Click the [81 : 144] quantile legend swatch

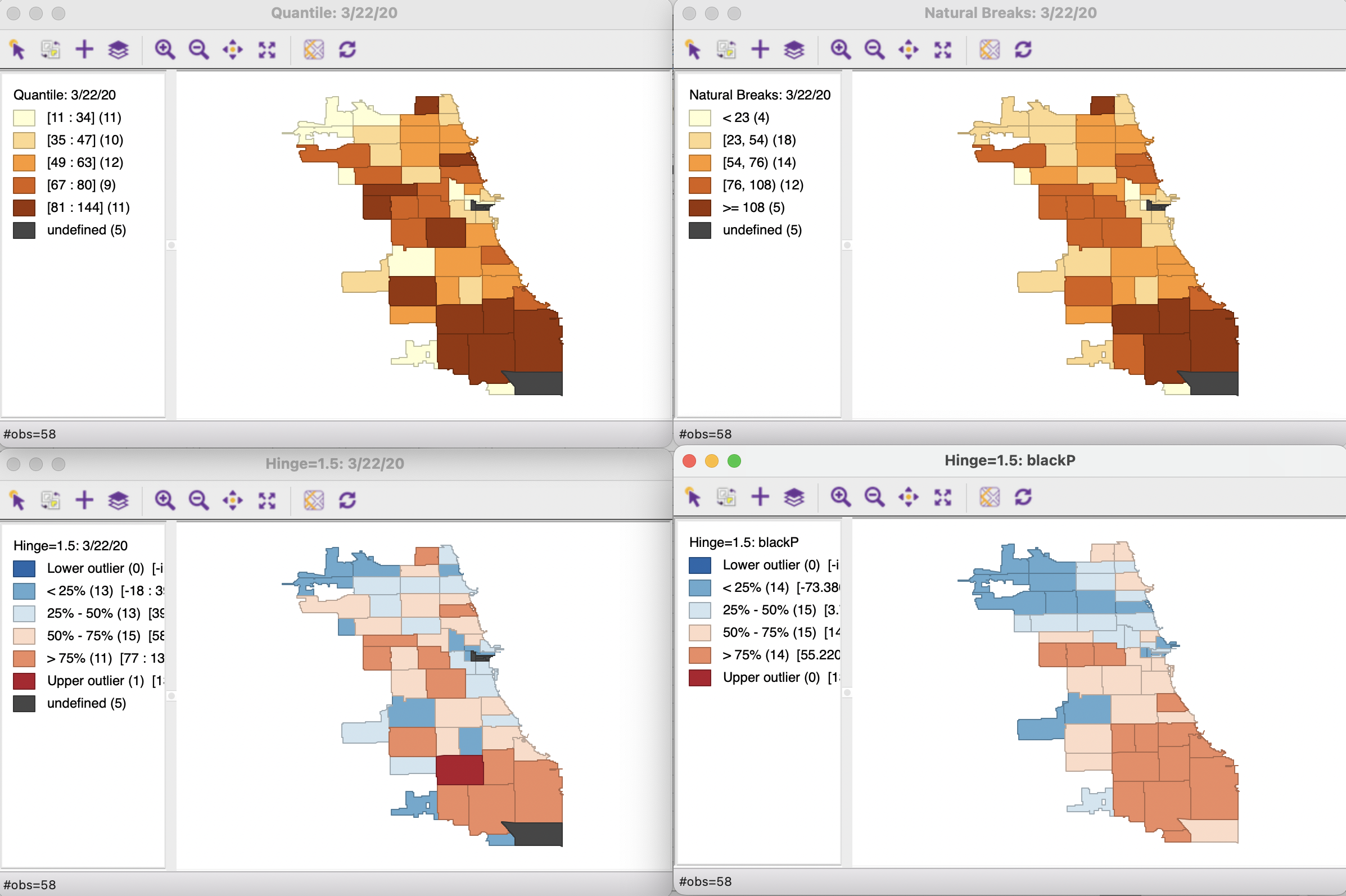(25, 207)
